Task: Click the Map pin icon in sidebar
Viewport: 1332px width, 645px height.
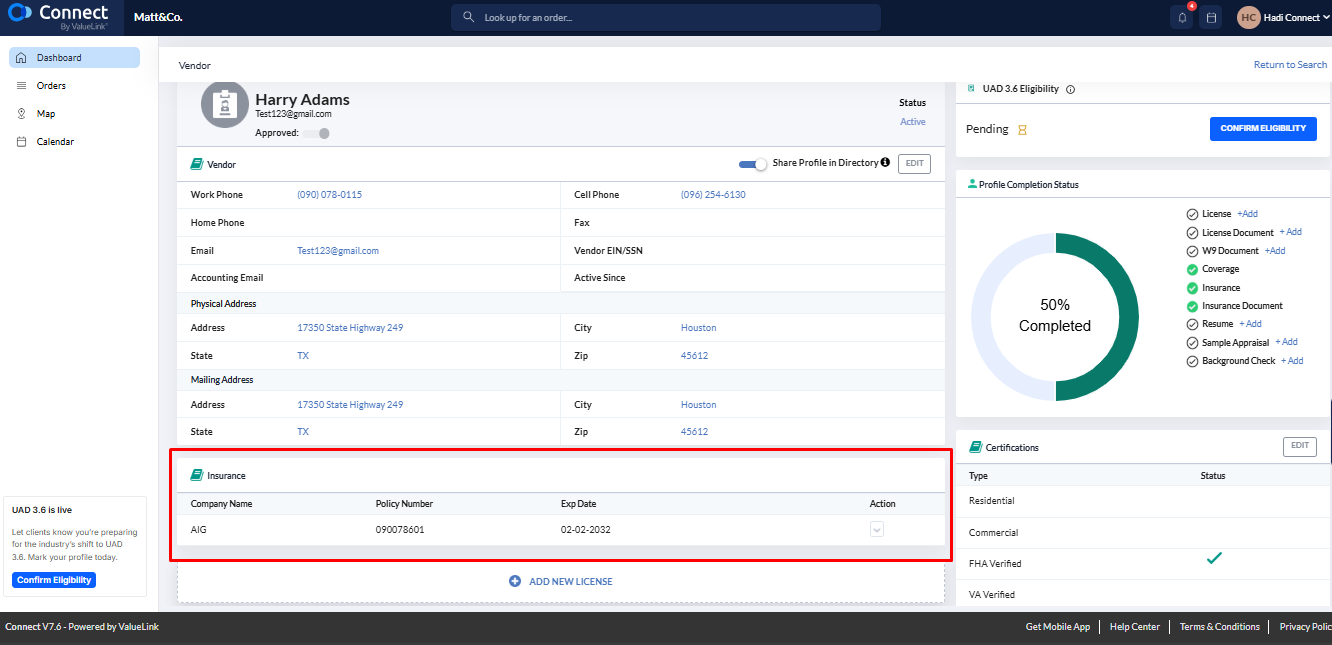Action: 21,114
